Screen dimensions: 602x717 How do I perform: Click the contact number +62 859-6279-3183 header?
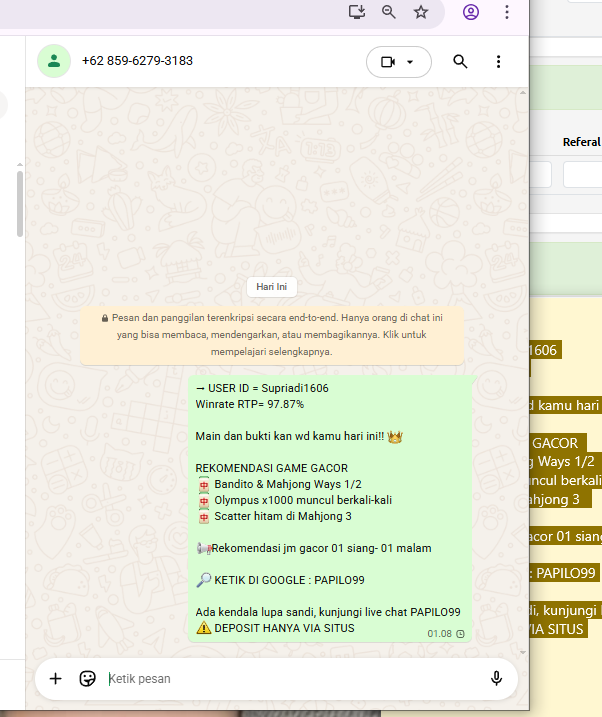coord(137,61)
